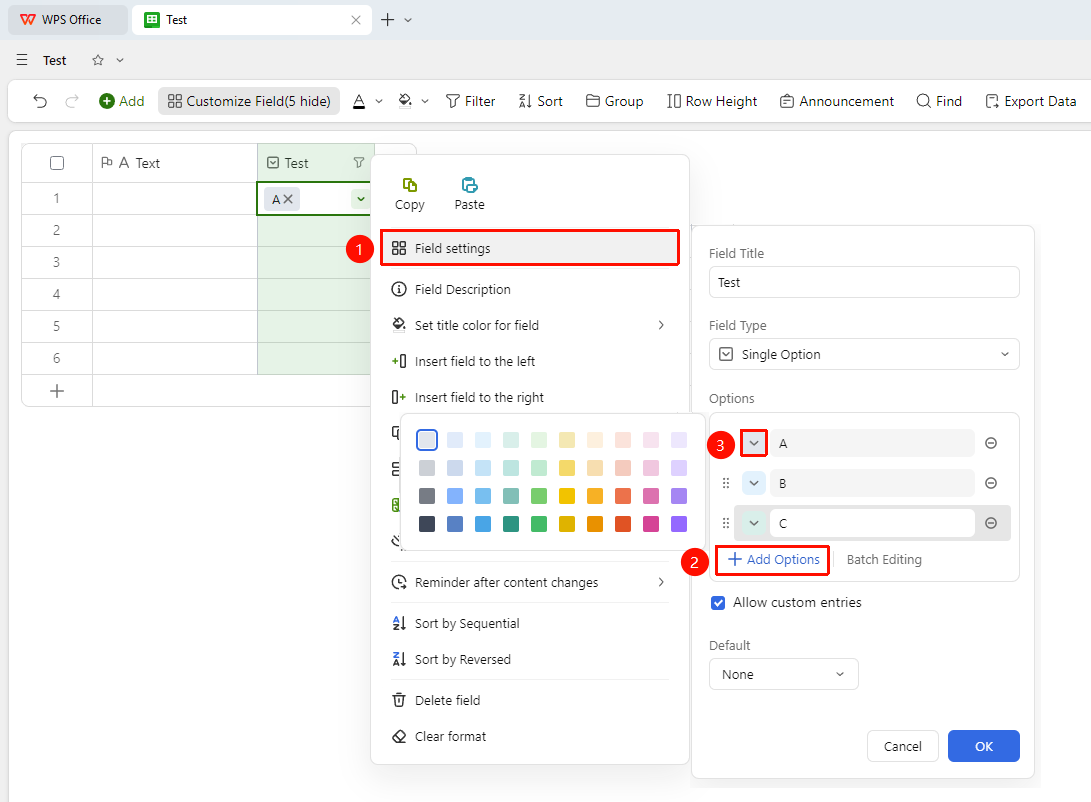Check the select-all rows checkbox
Screen dimensions: 1091x802
(x=57, y=163)
